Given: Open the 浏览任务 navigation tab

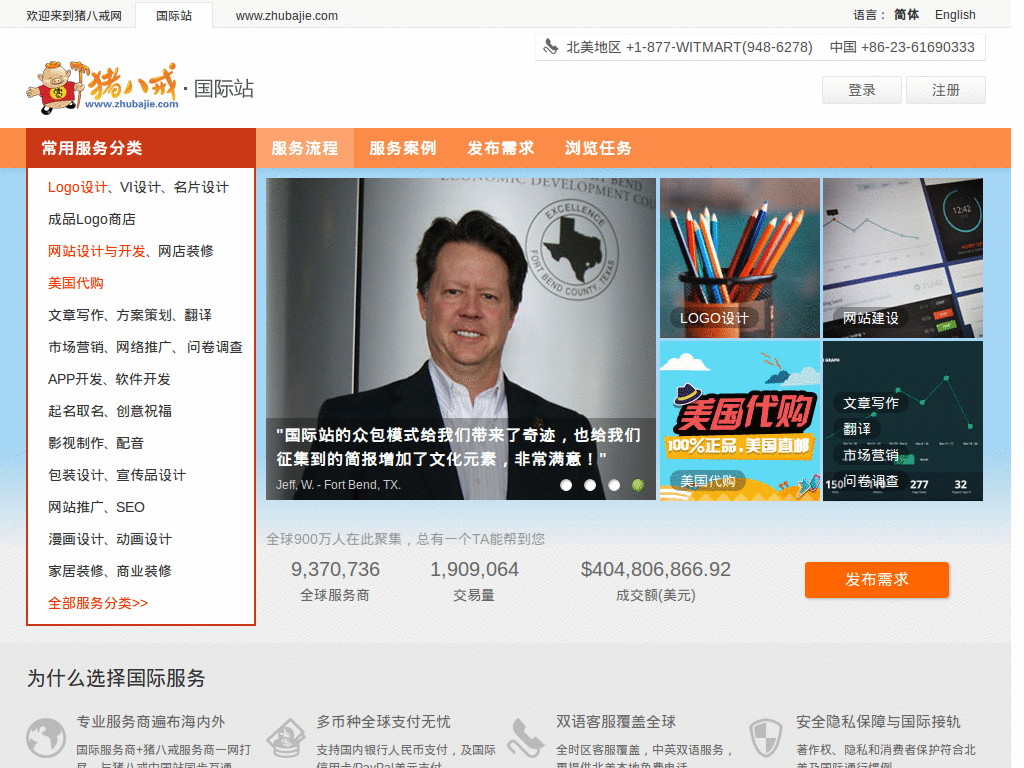Looking at the screenshot, I should [x=598, y=148].
